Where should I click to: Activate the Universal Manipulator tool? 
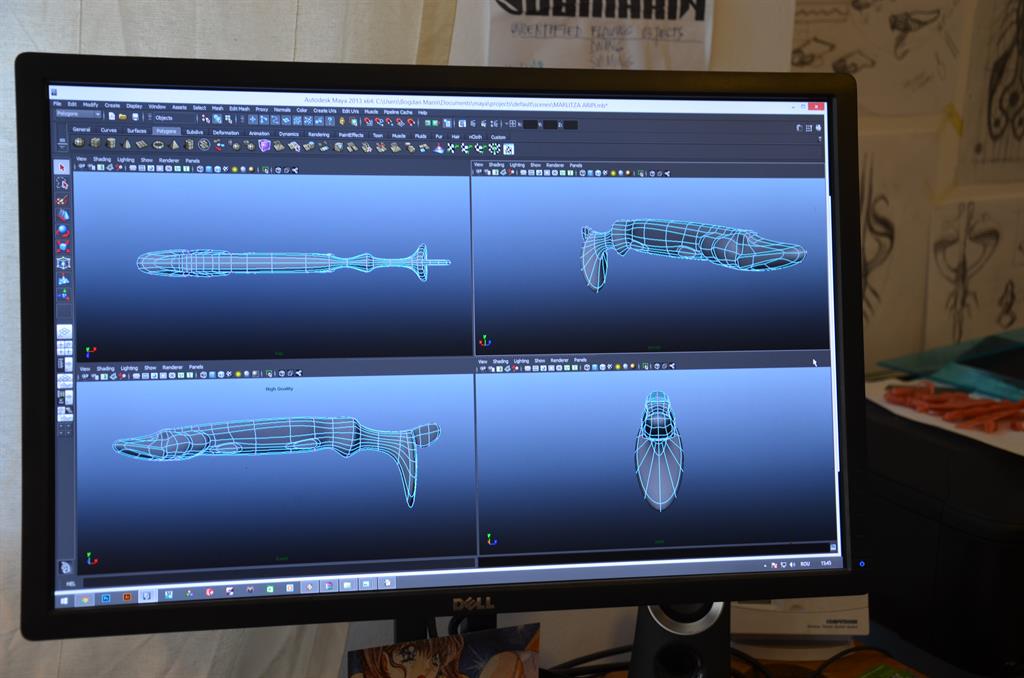coord(64,262)
